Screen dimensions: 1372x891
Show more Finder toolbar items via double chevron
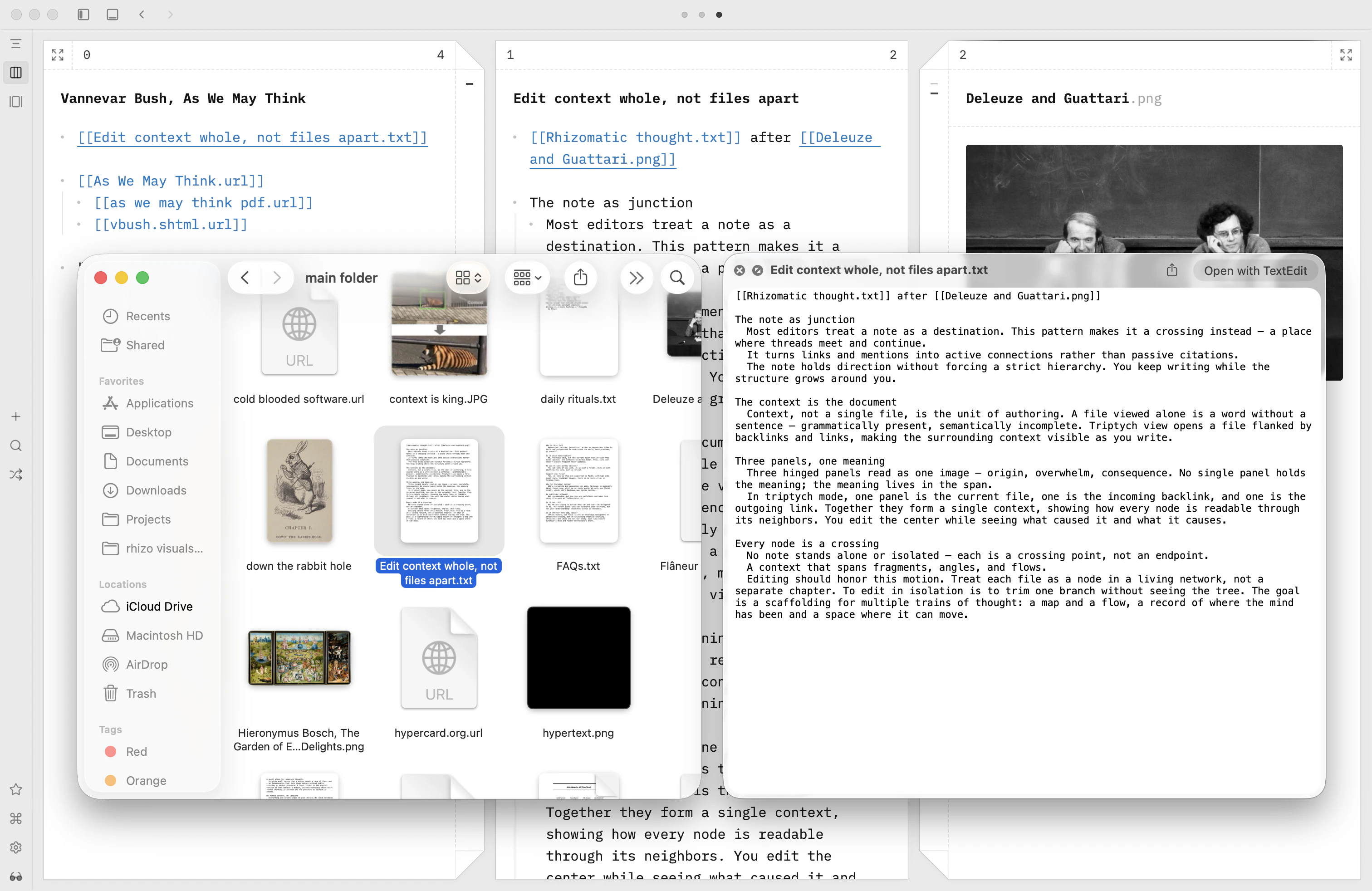click(x=637, y=278)
